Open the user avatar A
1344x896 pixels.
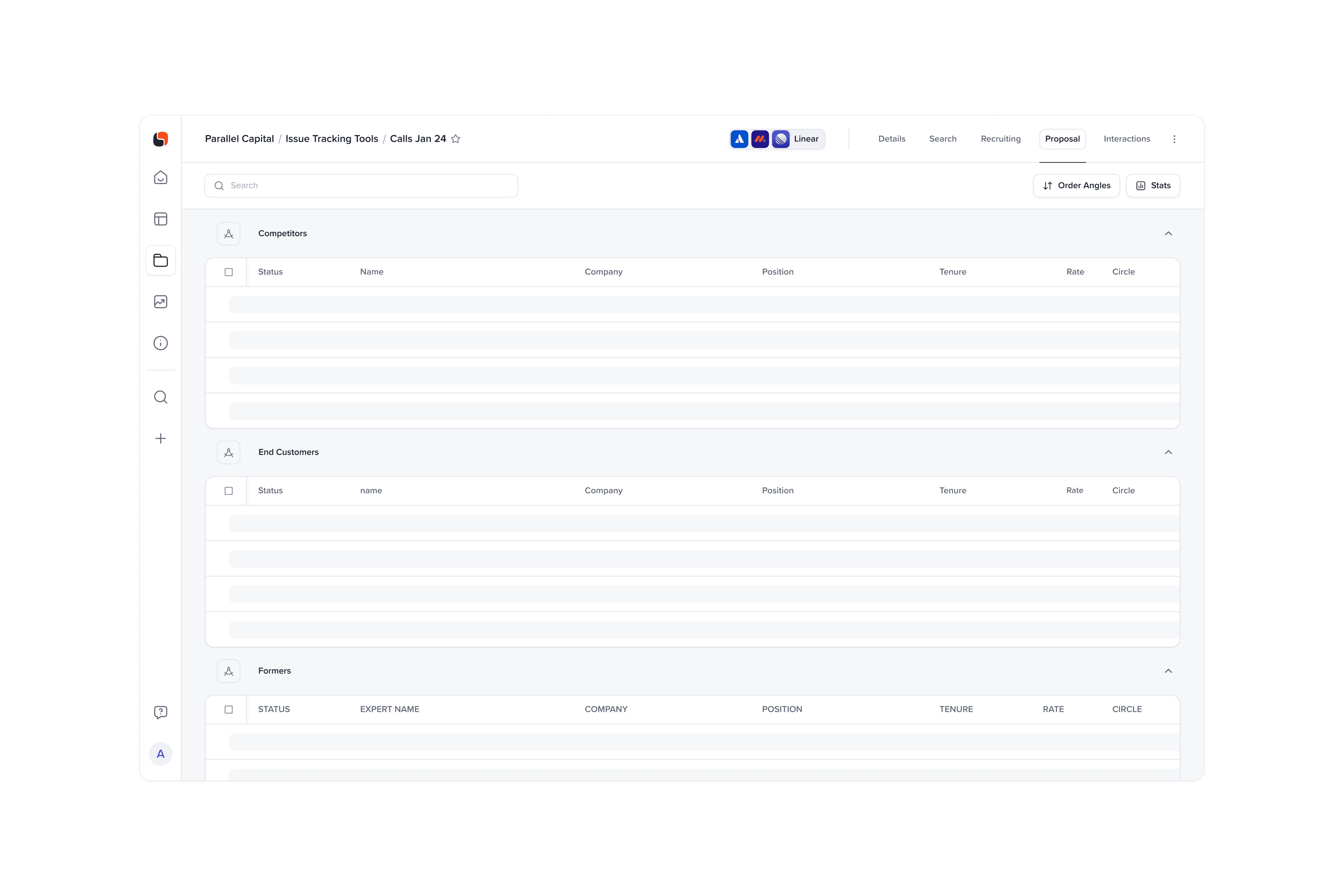click(x=161, y=754)
